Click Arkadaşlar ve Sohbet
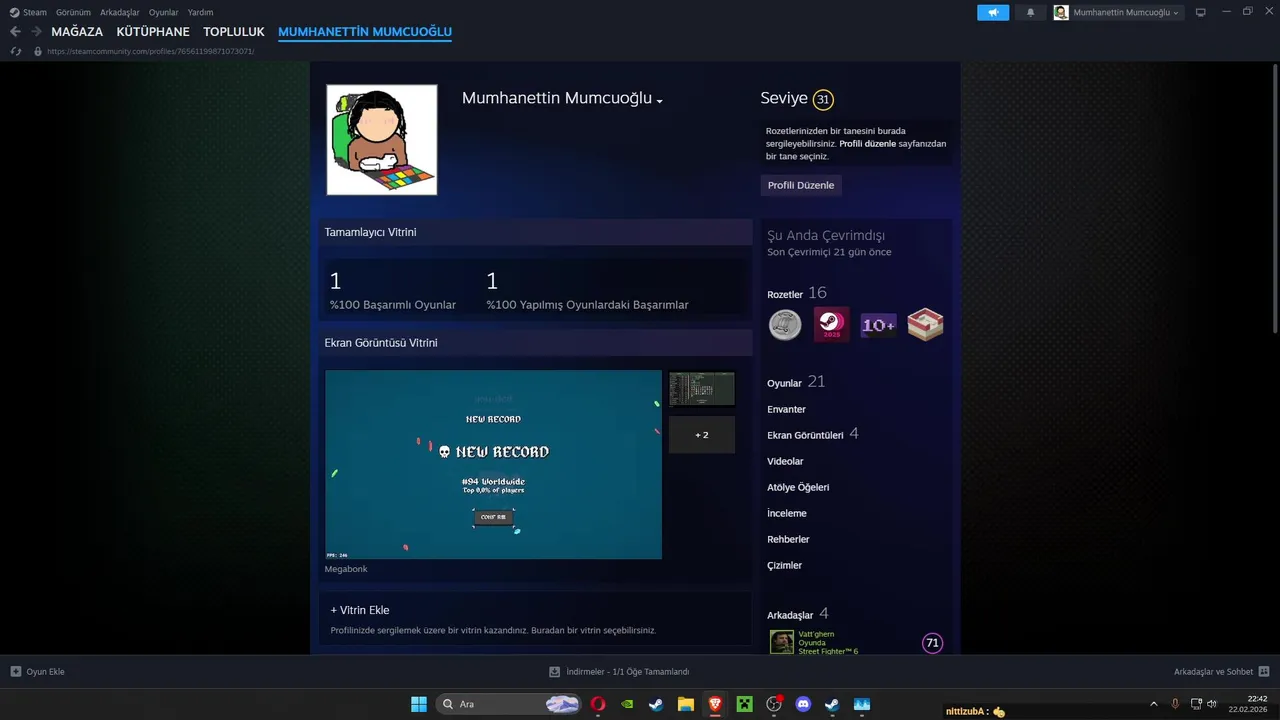 coord(1213,671)
